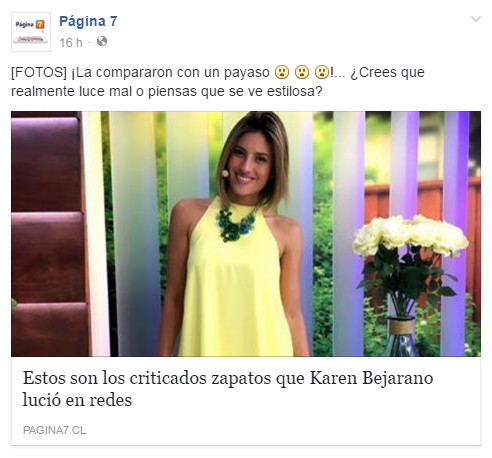Viewport: 492px width, 458px height.
Task: Click the third surprised face emoji
Action: point(322,72)
